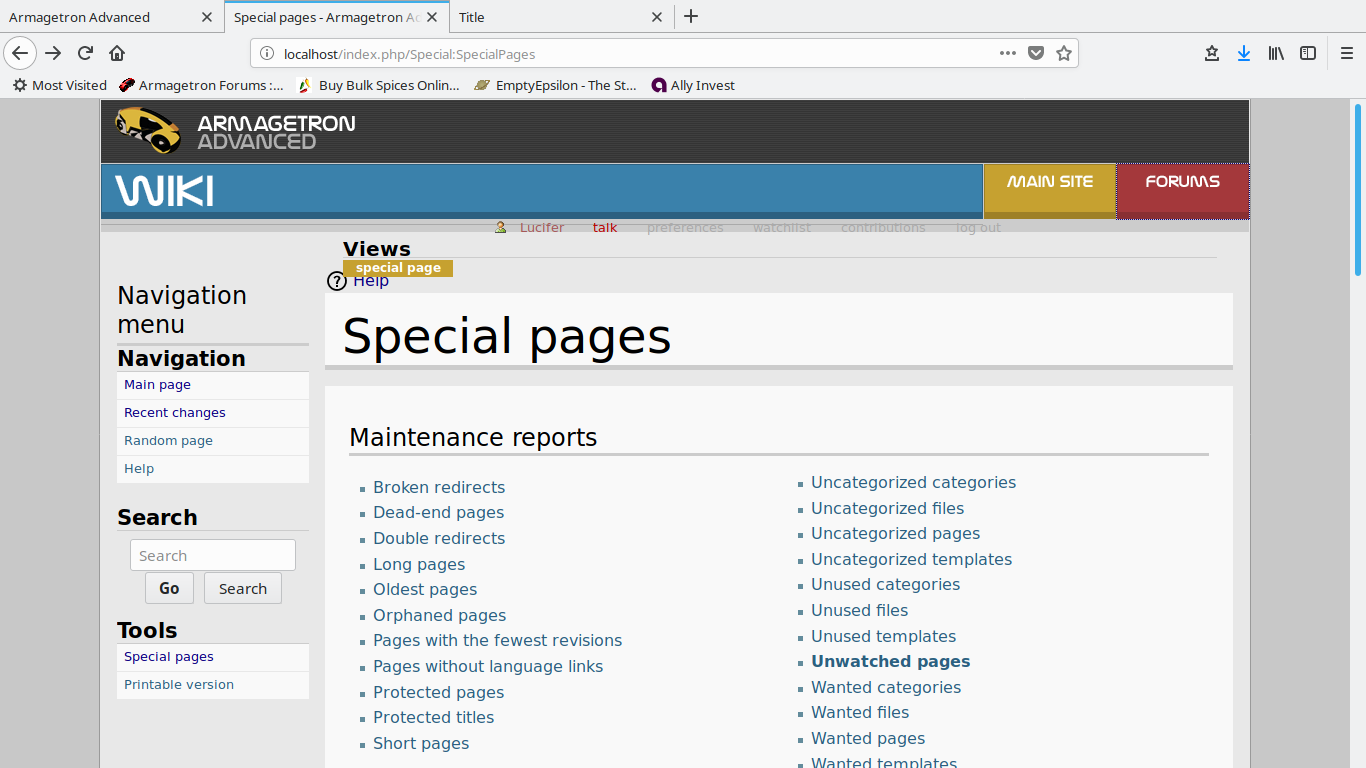Screen dimensions: 1366x768
Task: Open the downloads panel arrow
Action: [x=1243, y=53]
